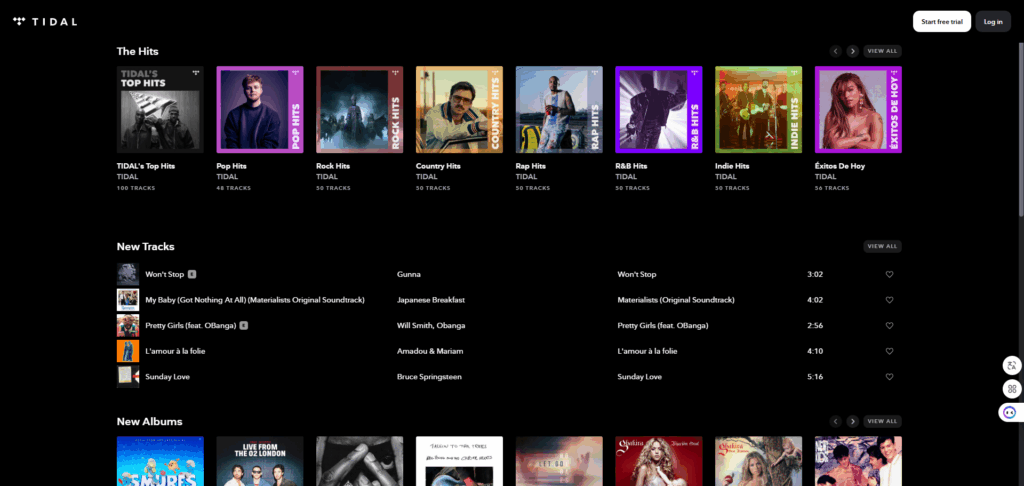View all New Tracks
The width and height of the screenshot is (1024, 486).
[882, 246]
